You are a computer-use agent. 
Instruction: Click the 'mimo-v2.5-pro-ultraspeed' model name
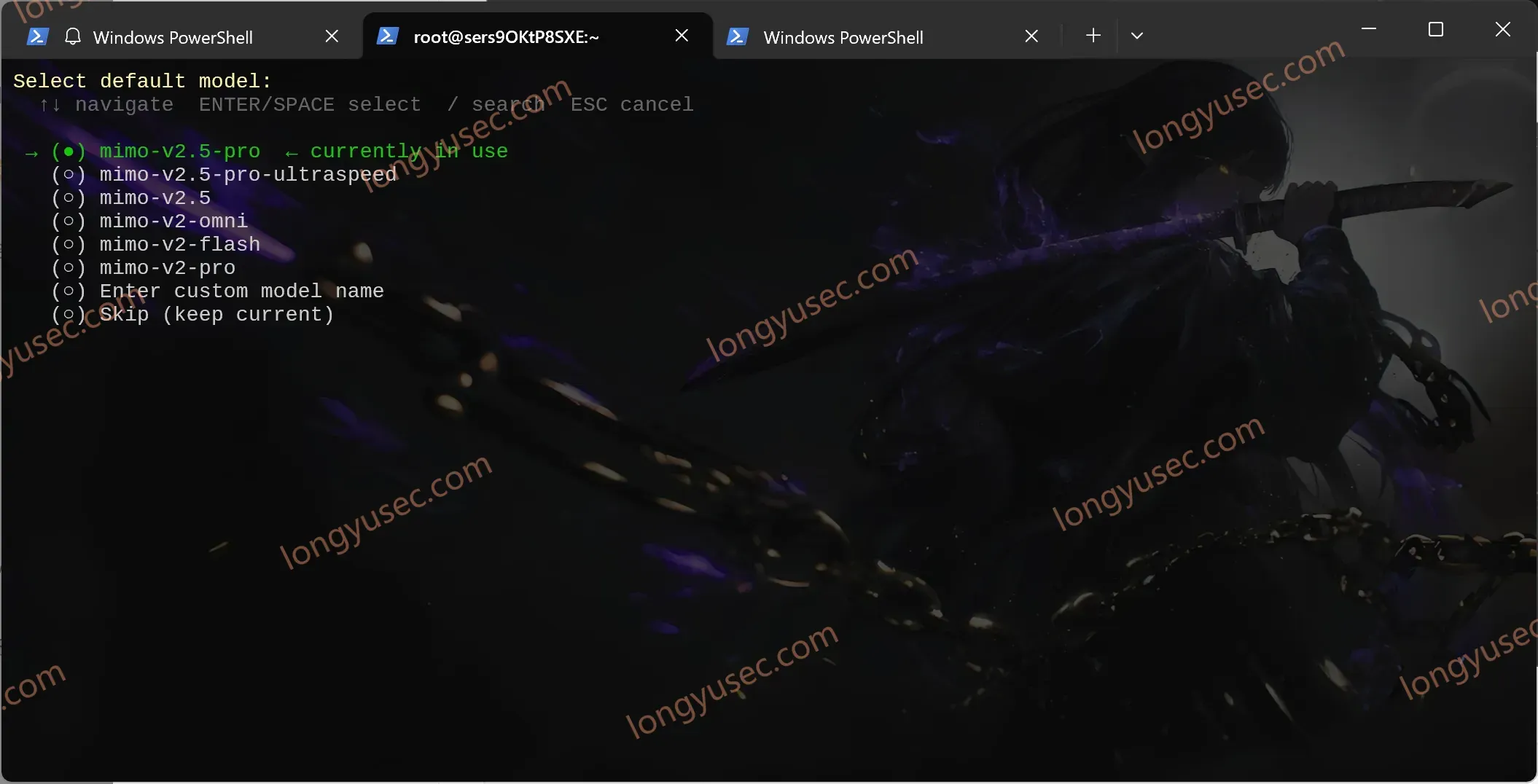point(248,175)
